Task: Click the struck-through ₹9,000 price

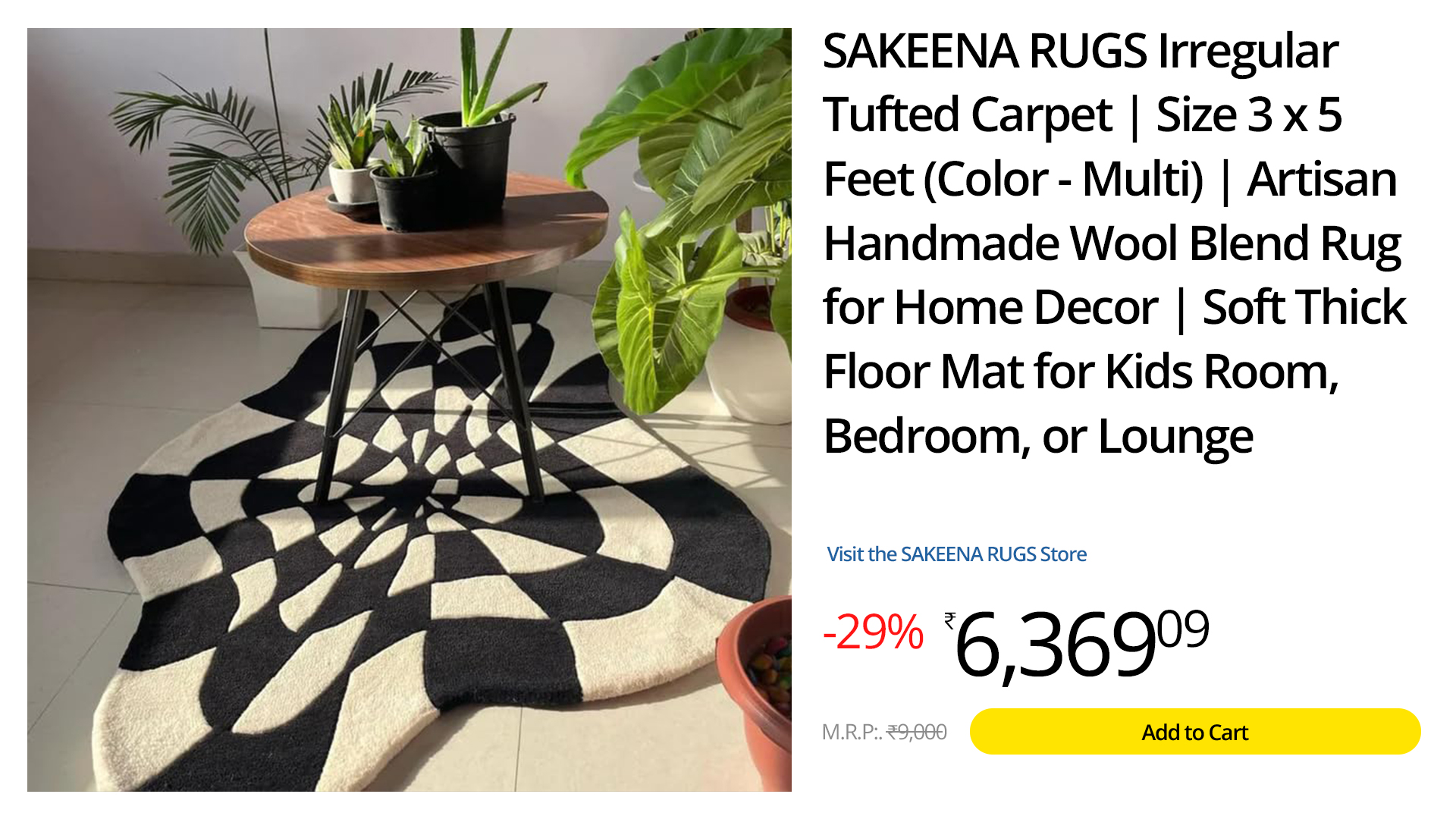Action: pos(917,732)
